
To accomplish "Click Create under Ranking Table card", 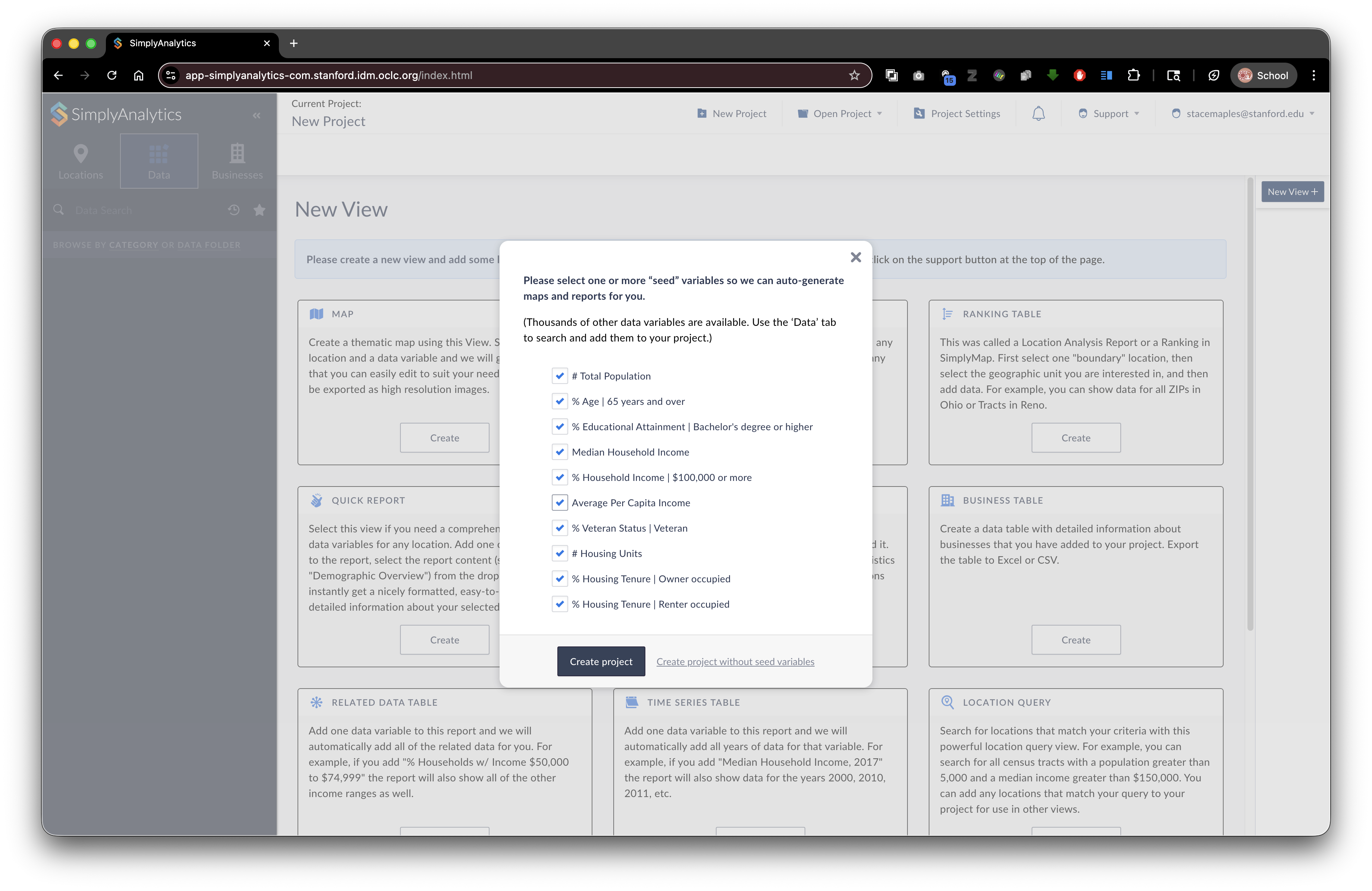I will point(1076,437).
